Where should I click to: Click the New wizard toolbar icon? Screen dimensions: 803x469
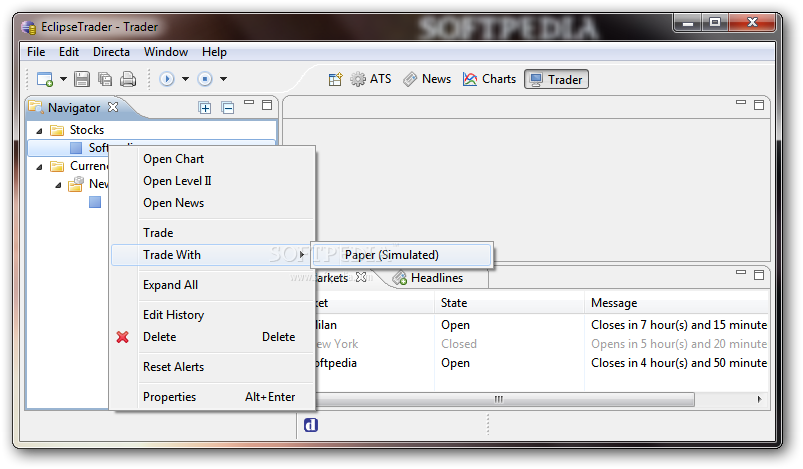coord(45,79)
